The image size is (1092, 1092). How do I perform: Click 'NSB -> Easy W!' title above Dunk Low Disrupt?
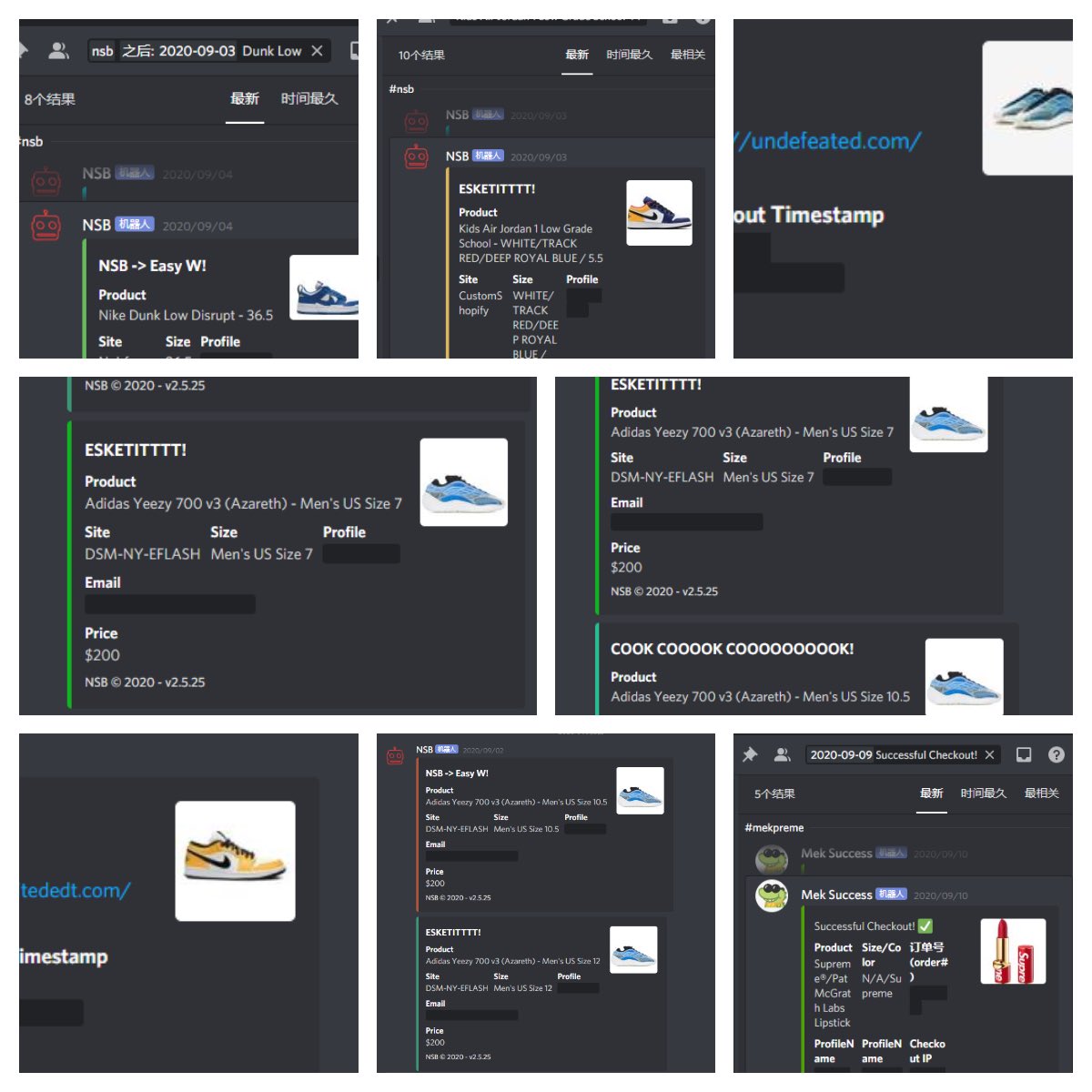[152, 266]
